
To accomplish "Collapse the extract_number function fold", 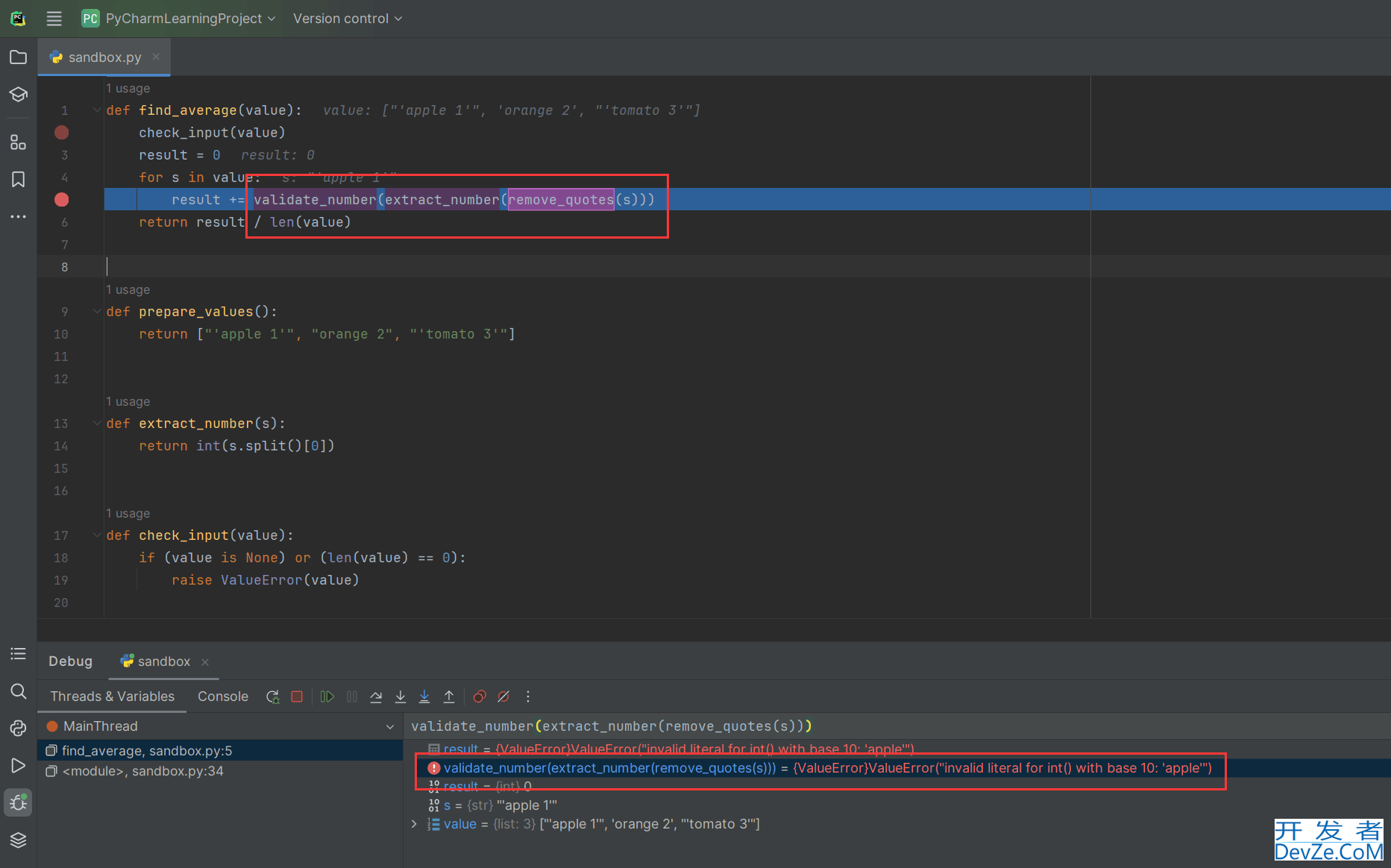I will coord(97,424).
